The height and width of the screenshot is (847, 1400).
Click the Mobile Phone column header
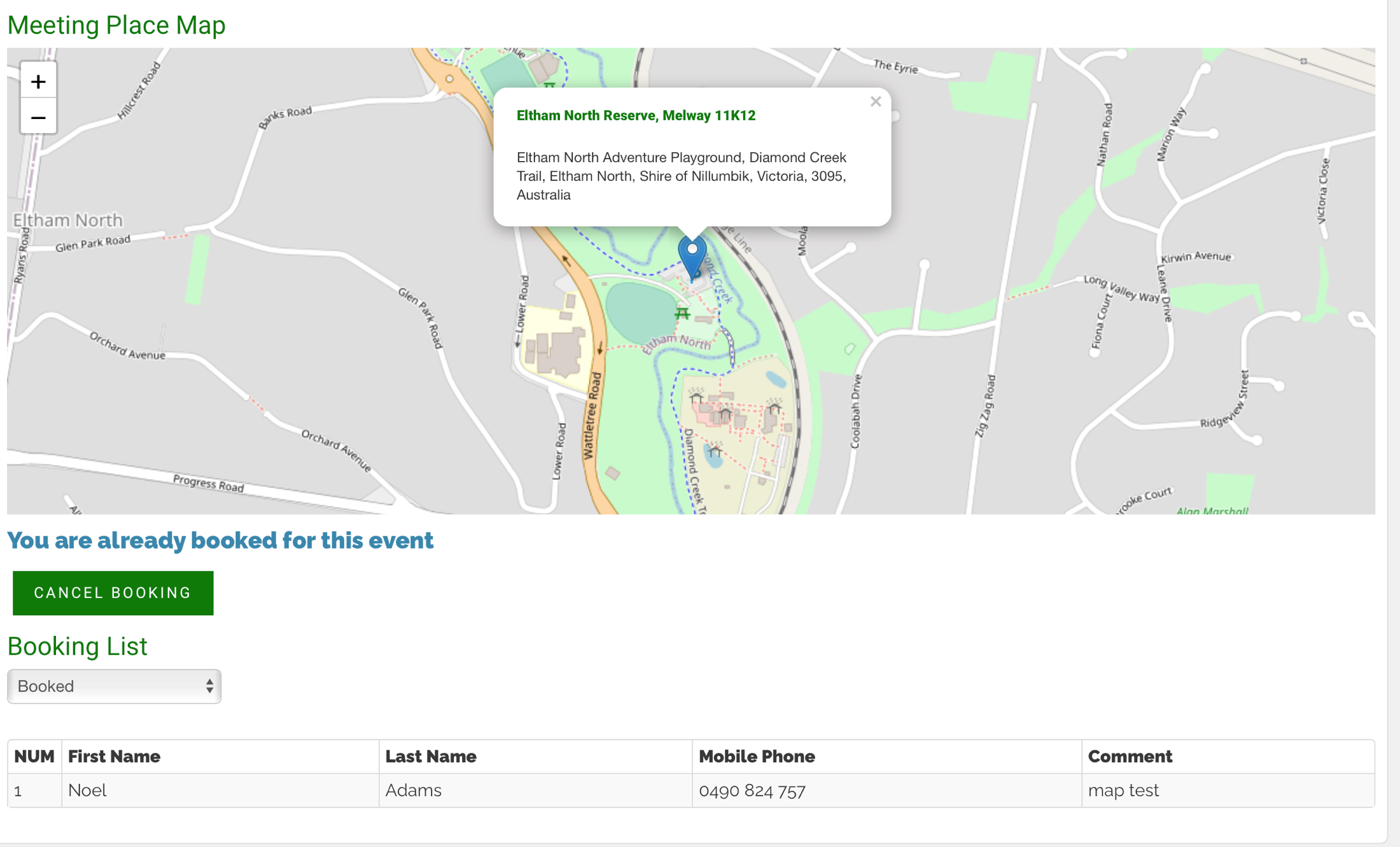(x=756, y=756)
